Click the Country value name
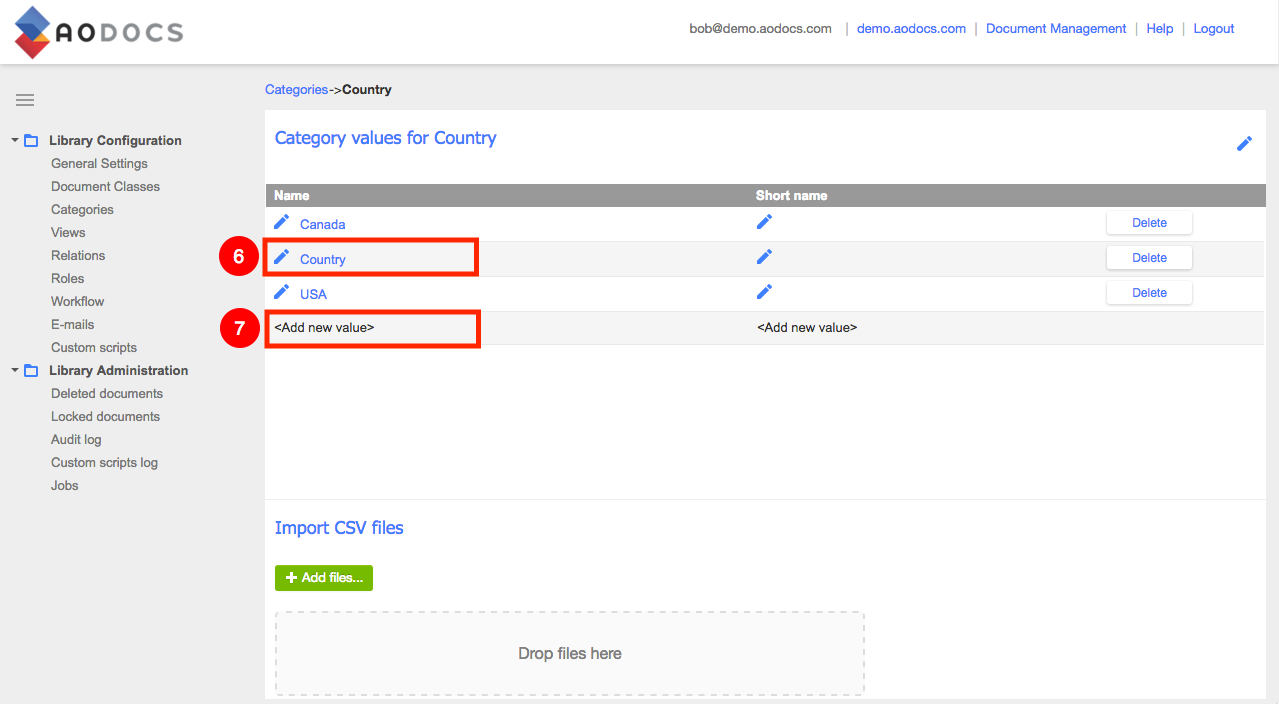The width and height of the screenshot is (1279, 704). tap(322, 260)
